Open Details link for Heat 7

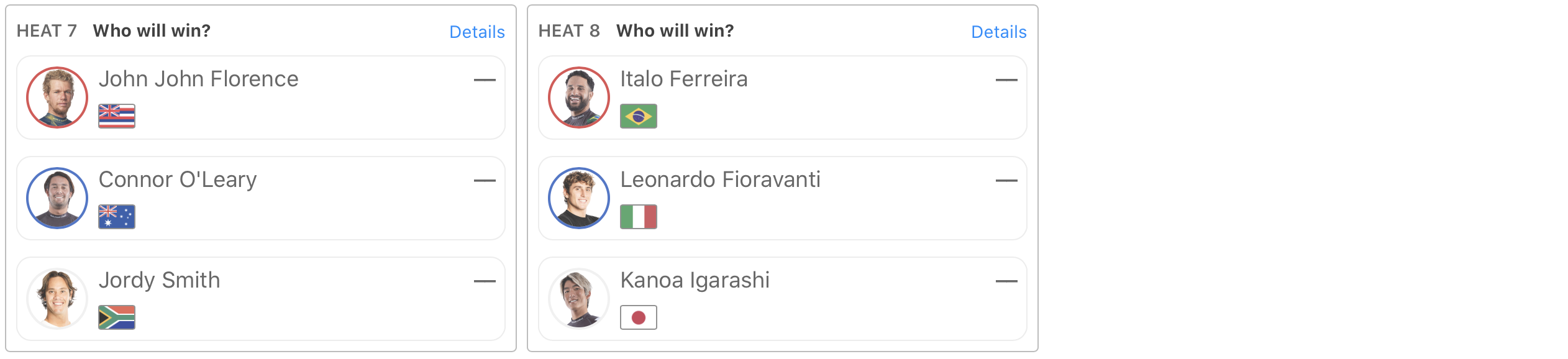coord(476,32)
